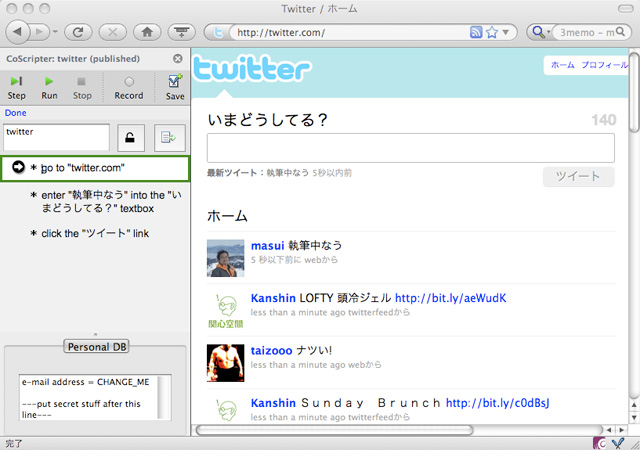Click the script export page icon button
Screen dimensions: 640x450
click(x=170, y=138)
